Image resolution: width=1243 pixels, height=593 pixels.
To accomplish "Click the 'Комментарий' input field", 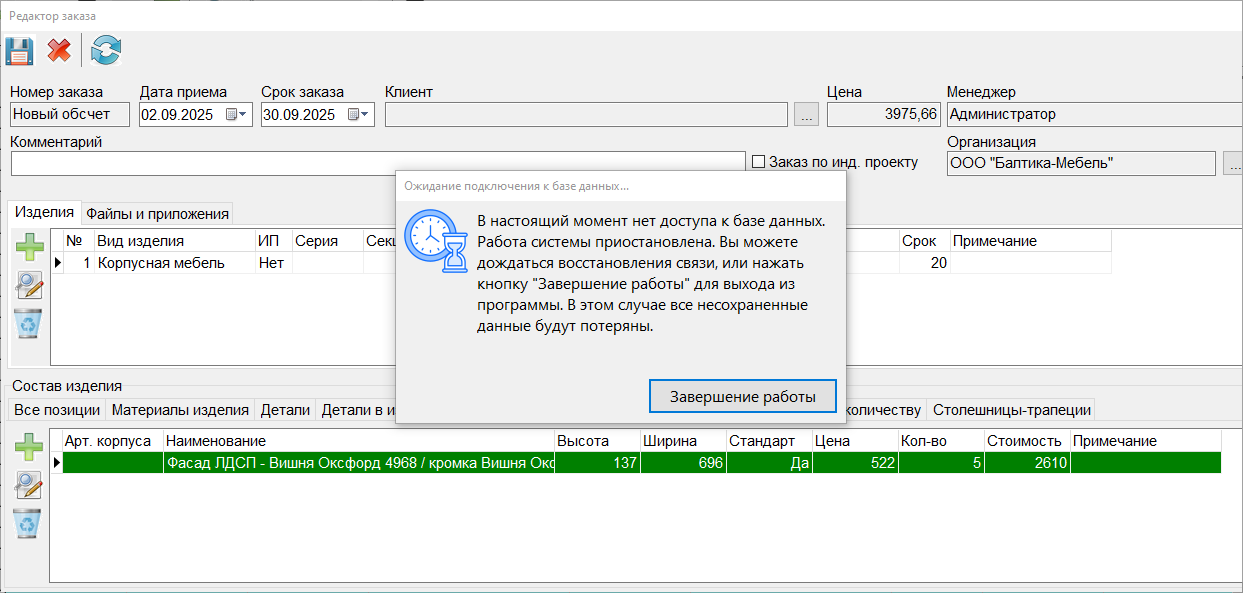I will tap(378, 163).
